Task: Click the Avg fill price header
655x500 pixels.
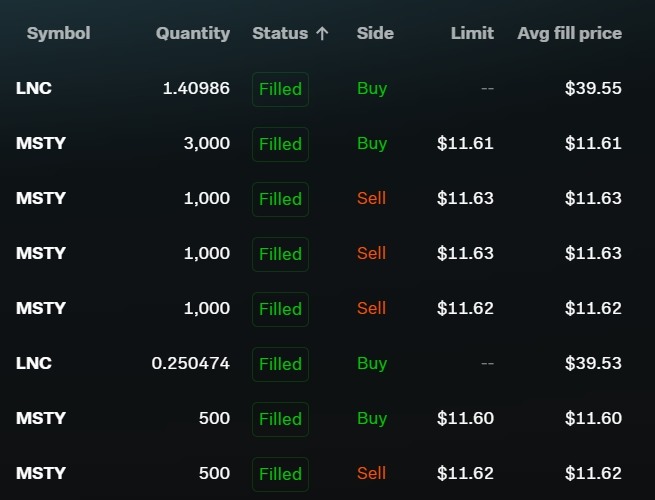Action: point(569,33)
